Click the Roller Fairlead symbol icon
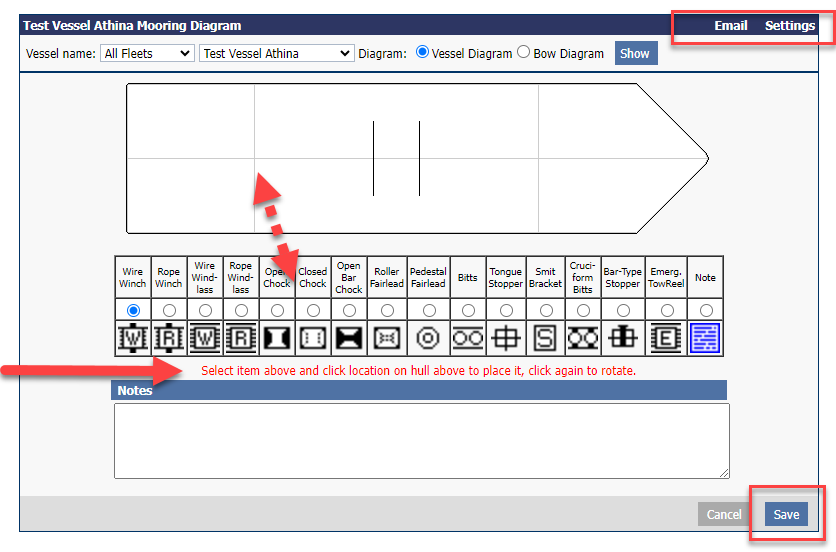Viewport: 836px width, 552px height. (387, 338)
